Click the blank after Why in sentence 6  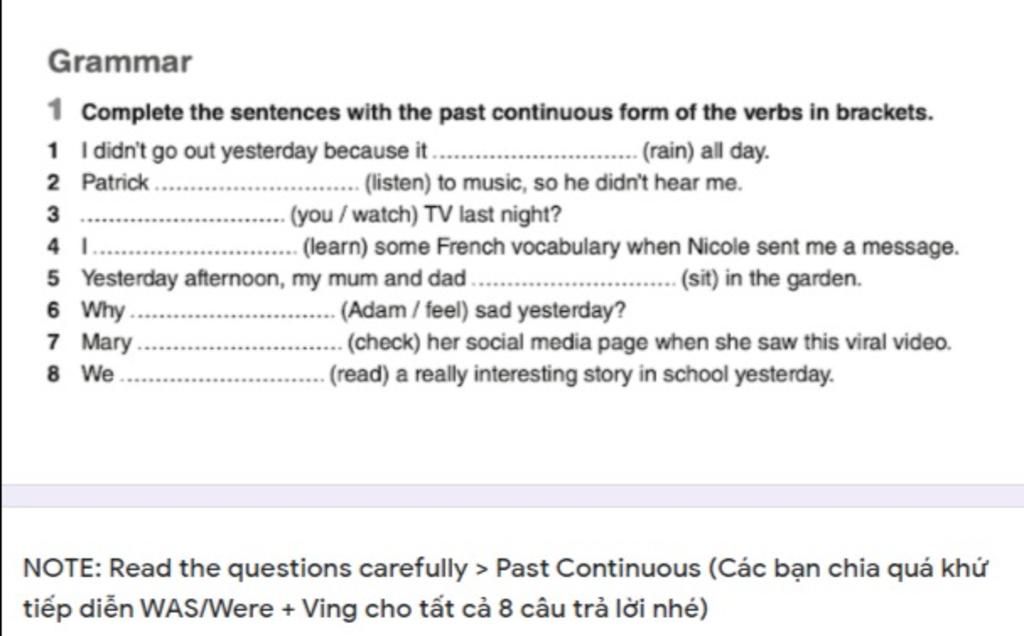pyautogui.click(x=232, y=312)
